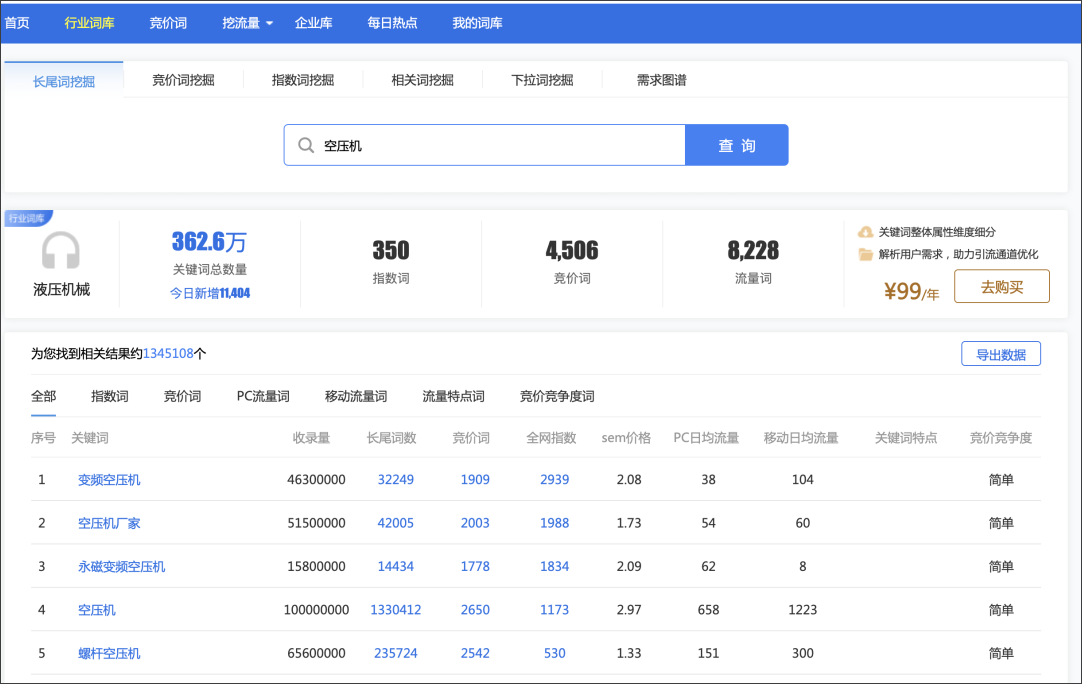Click the 8,228 流量词 statistic
1082x684 pixels.
click(753, 260)
